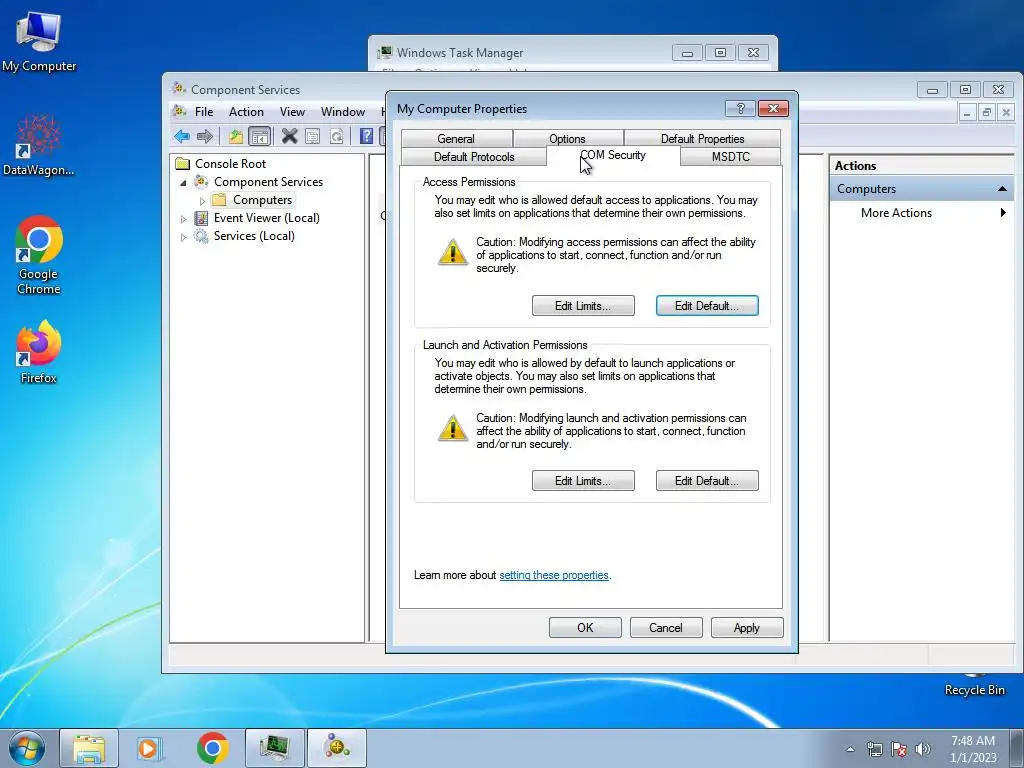Click Cancel in My Computer Properties
This screenshot has width=1024, height=768.
tap(666, 628)
